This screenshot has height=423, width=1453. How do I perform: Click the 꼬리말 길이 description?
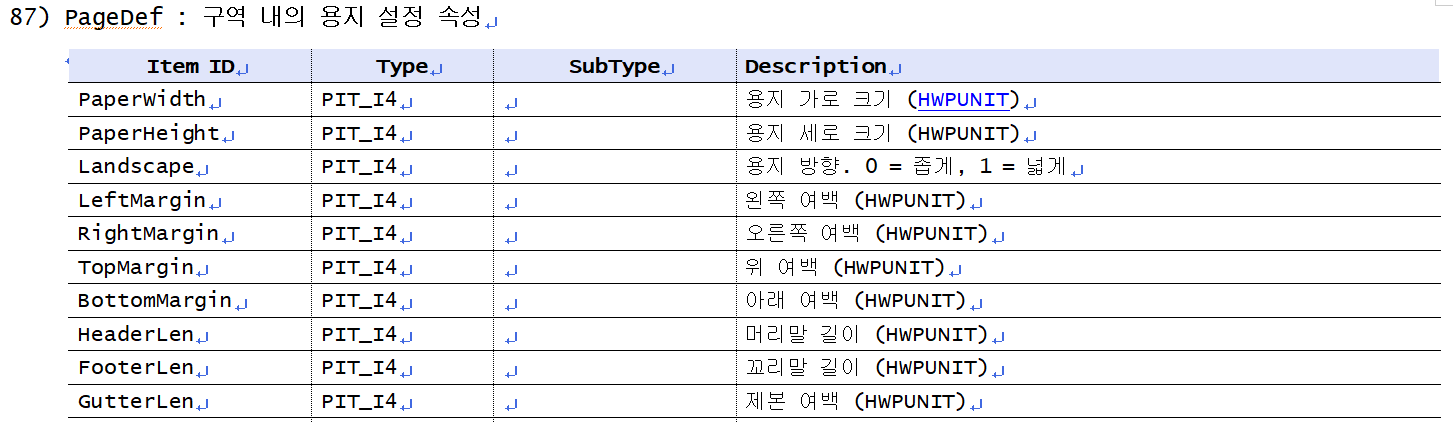coord(867,368)
